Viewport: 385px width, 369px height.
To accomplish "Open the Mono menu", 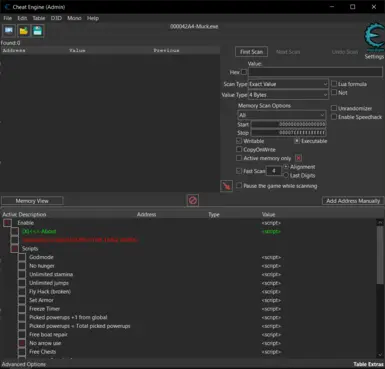I will point(74,18).
